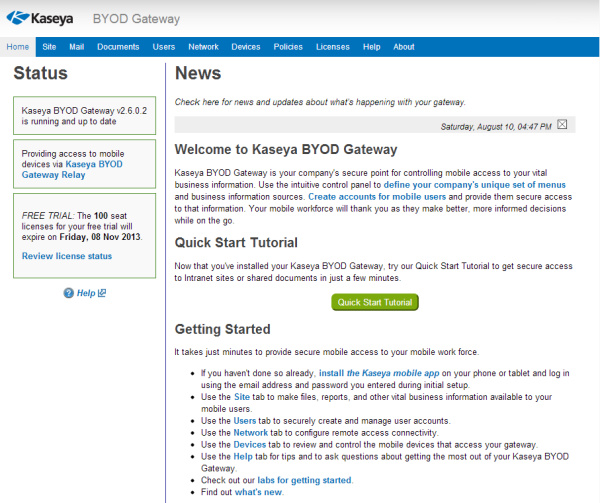This screenshot has width=600, height=503.
Task: Click the 'Status' heading
Action: 41,73
